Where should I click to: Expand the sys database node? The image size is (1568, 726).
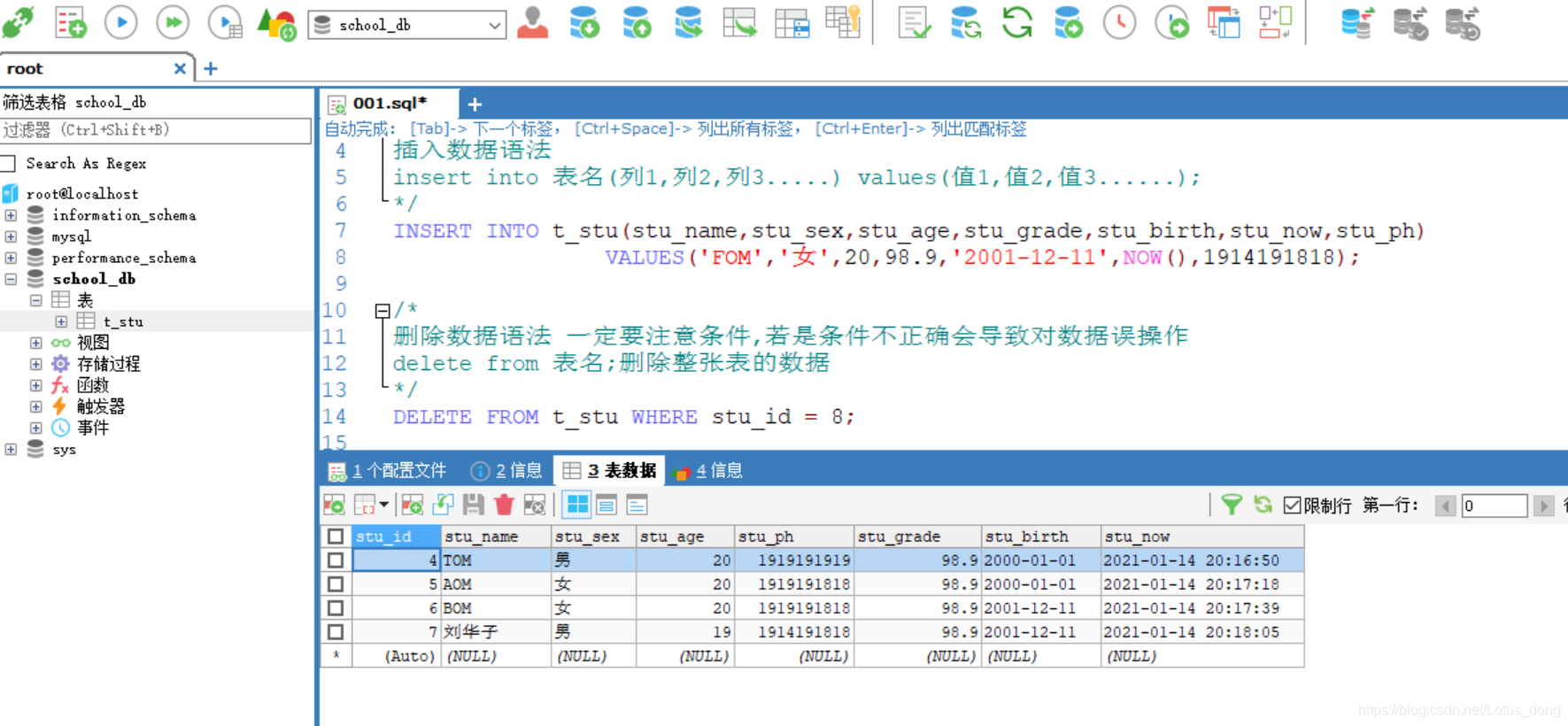tap(11, 449)
